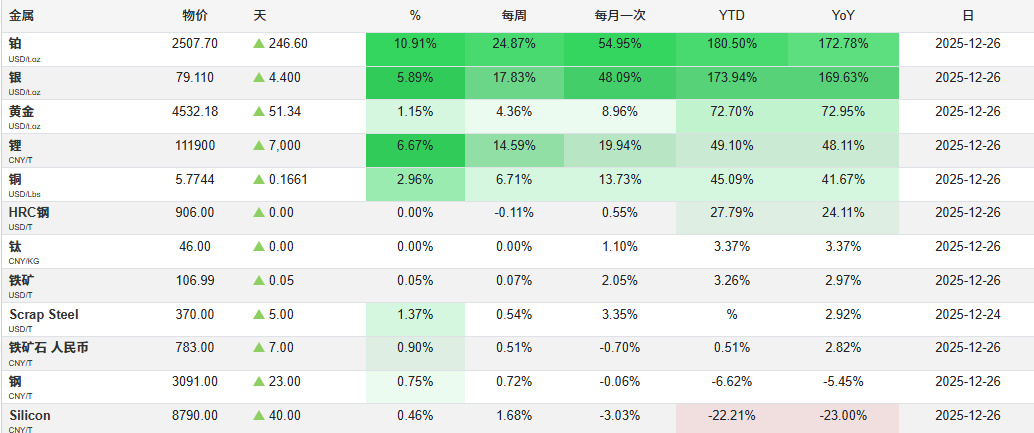Click the green arrow next to 0.1661
The image size is (1034, 433).
point(259,180)
